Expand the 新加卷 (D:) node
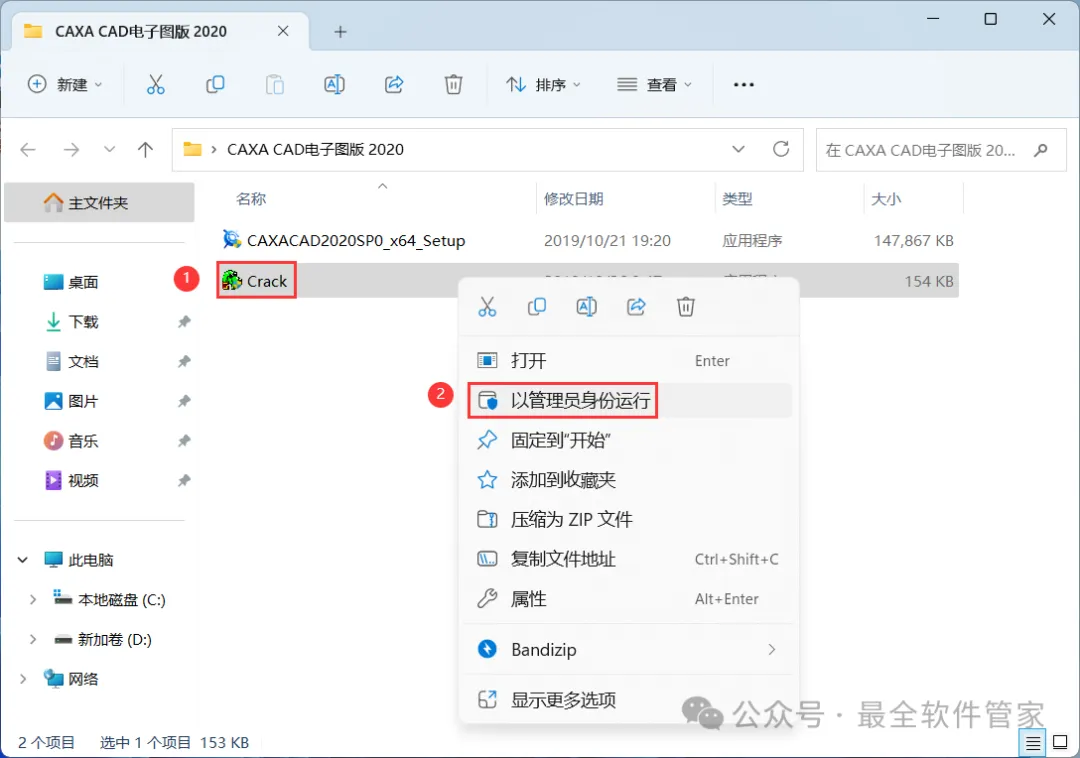Image resolution: width=1080 pixels, height=758 pixels. tap(32, 640)
